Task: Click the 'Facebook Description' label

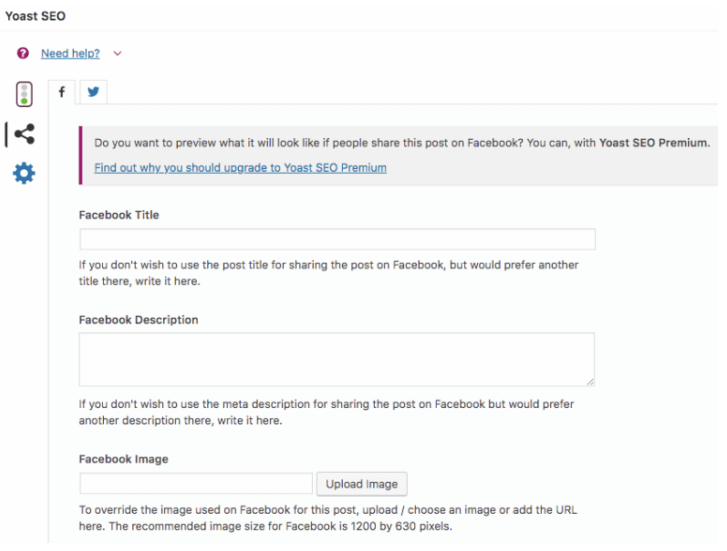Action: point(139,320)
